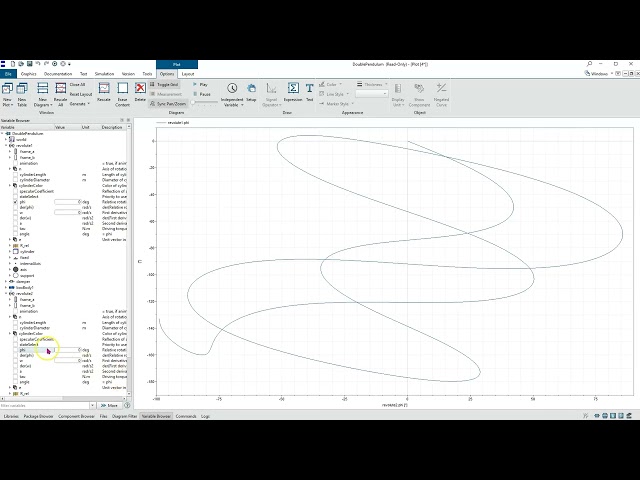The height and width of the screenshot is (480, 640).
Task: Click the Filter variables input field
Action: (x=45, y=405)
